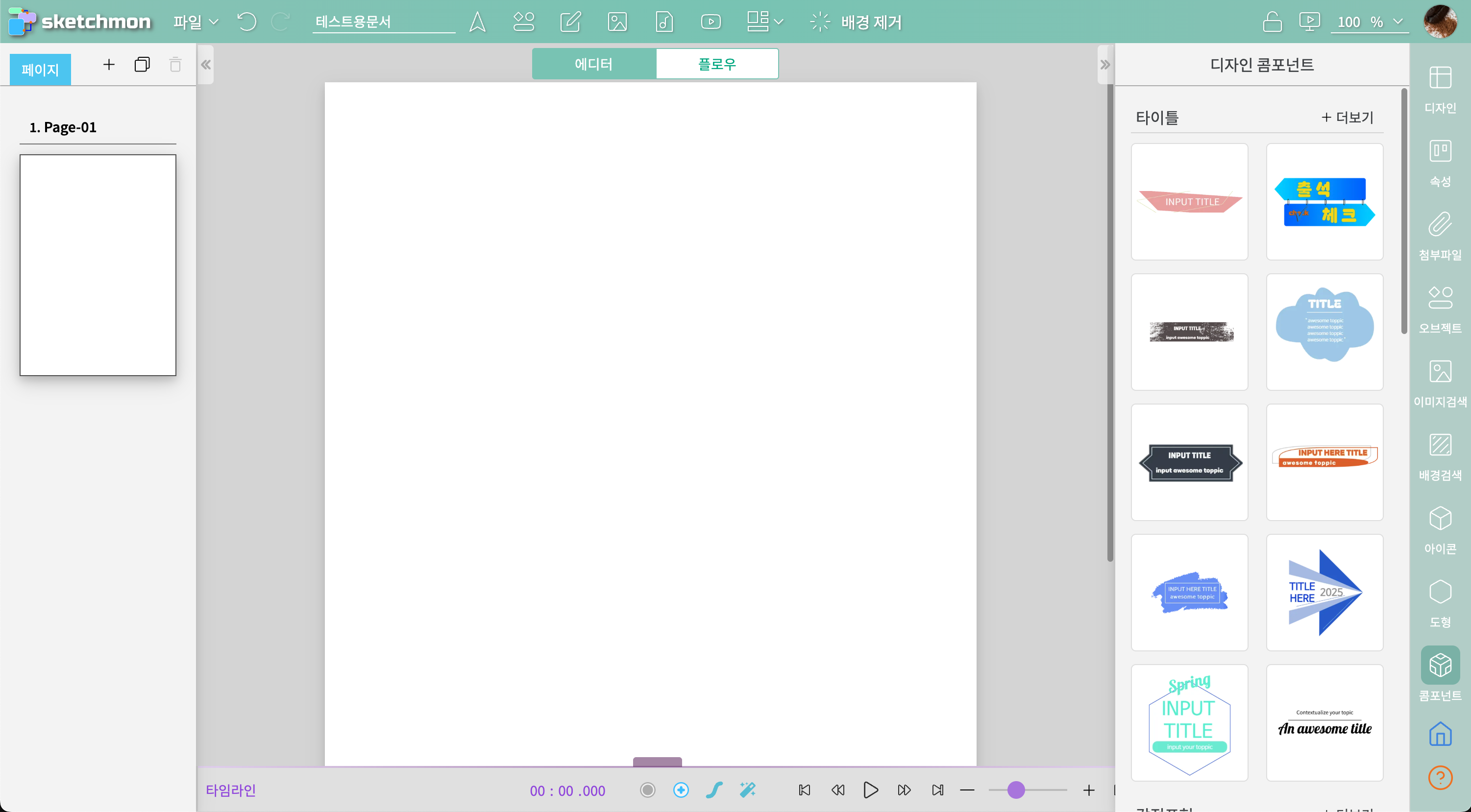The image size is (1471, 812).
Task: Click the undo arrow icon
Action: click(246, 22)
